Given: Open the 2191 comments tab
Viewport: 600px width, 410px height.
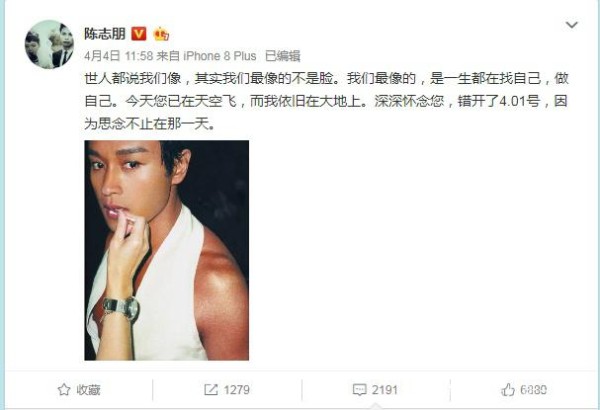Looking at the screenshot, I should pyautogui.click(x=385, y=390).
